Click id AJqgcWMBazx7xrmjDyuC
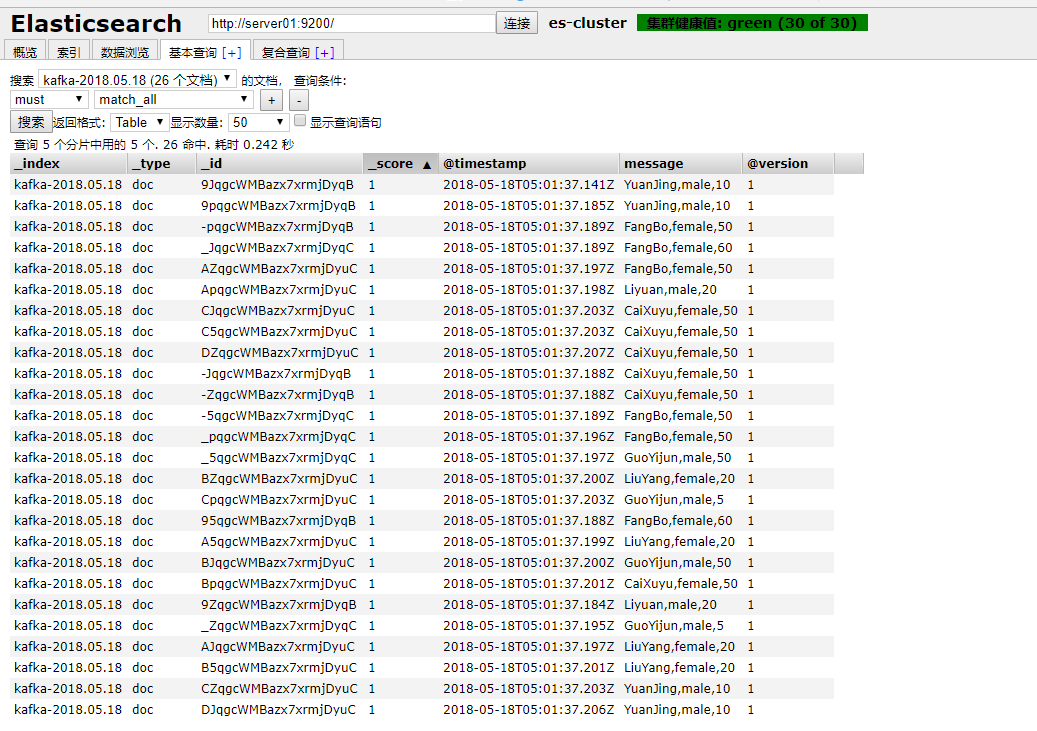 pos(278,647)
